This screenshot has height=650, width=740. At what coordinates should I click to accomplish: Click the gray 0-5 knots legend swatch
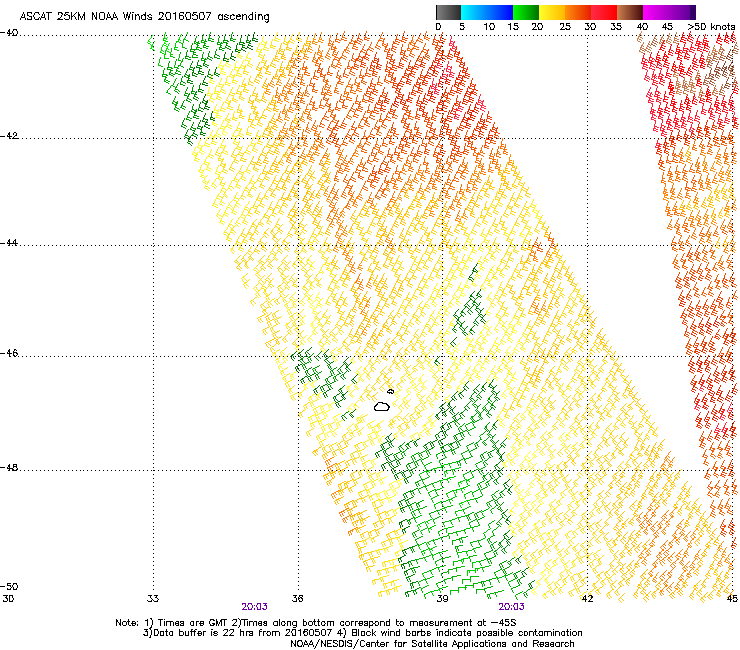coord(448,12)
